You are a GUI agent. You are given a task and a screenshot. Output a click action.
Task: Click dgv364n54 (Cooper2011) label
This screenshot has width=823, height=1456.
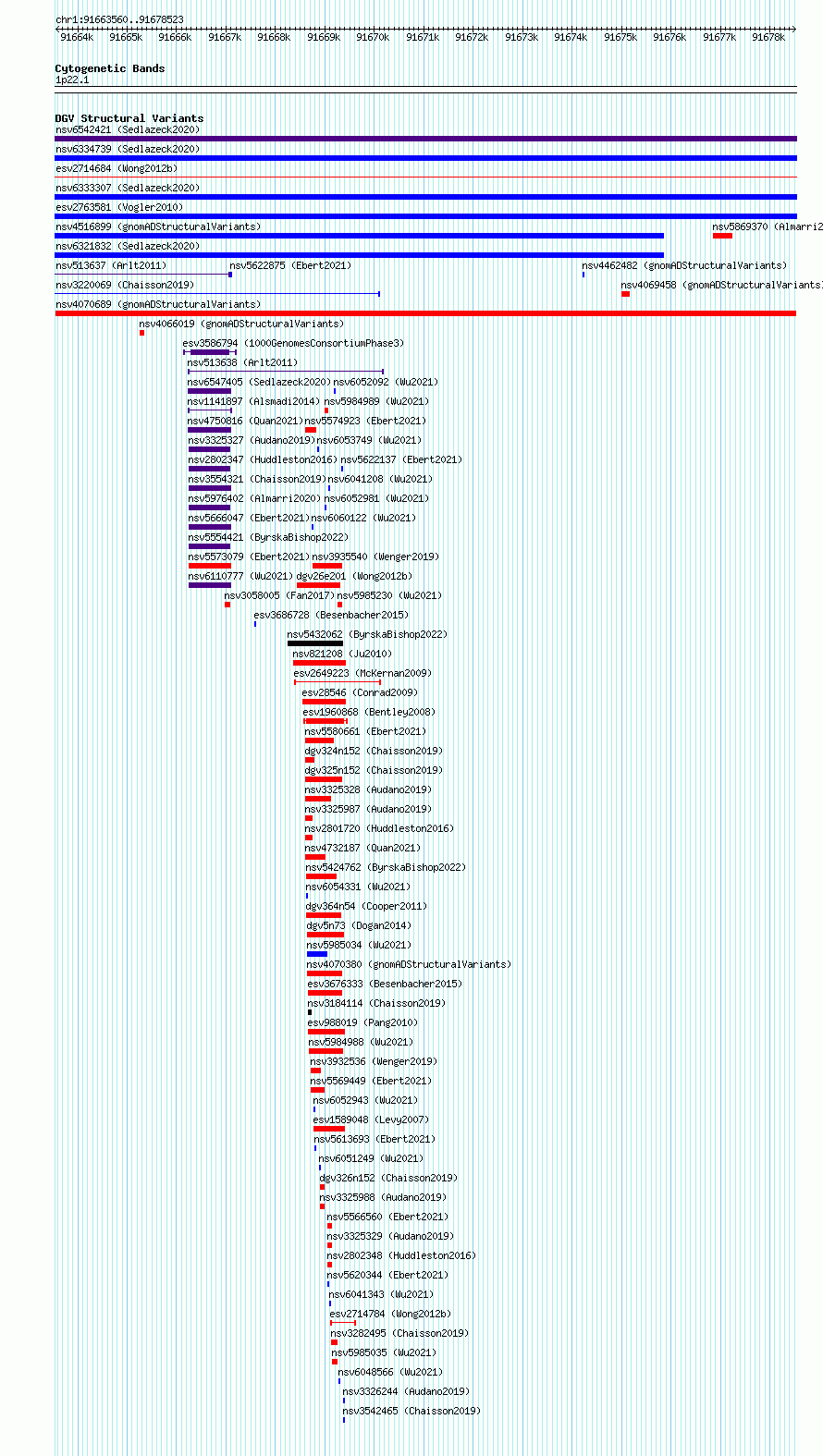coord(366,906)
